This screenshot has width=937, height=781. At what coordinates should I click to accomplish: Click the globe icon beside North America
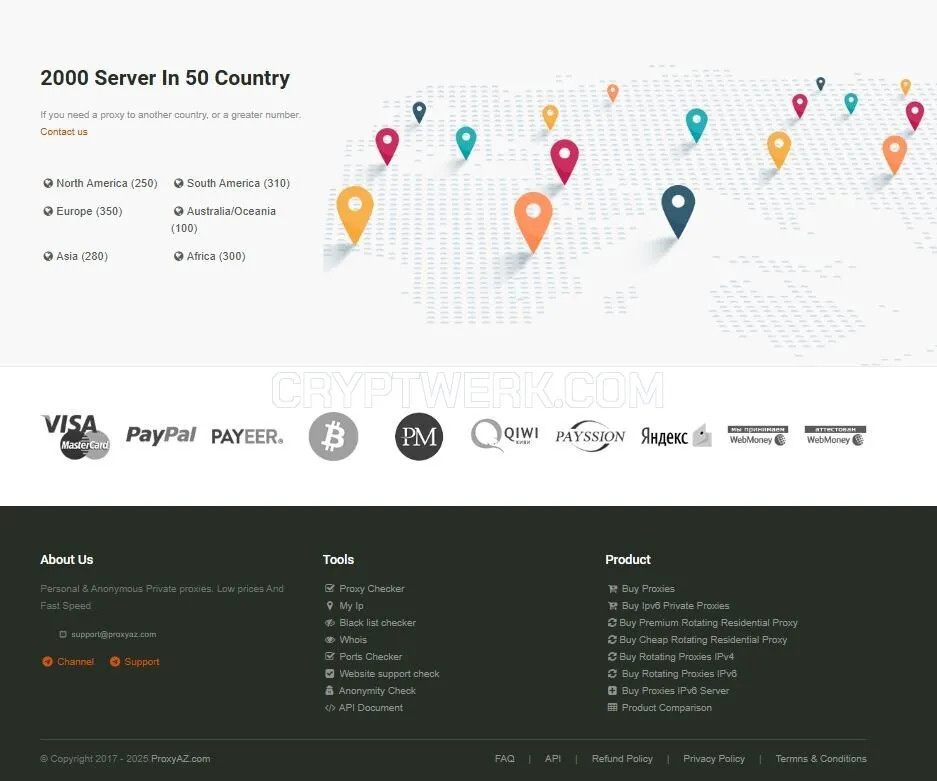(x=48, y=183)
